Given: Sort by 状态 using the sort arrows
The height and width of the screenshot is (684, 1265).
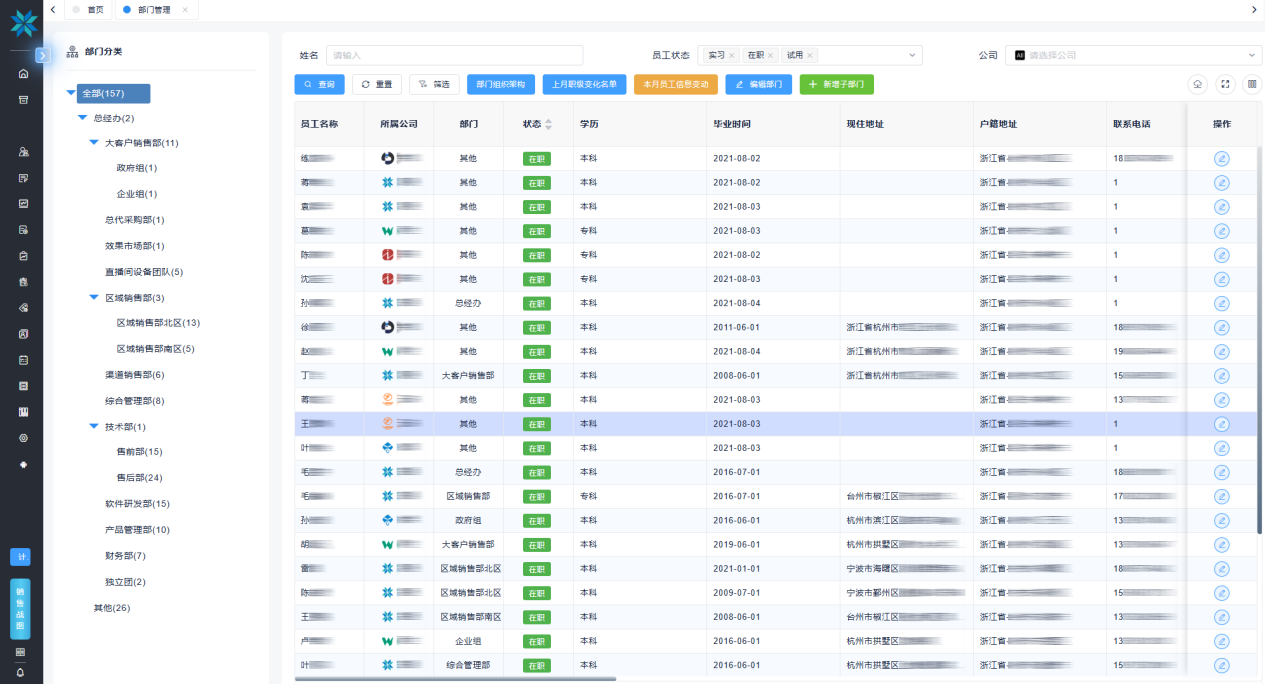Looking at the screenshot, I should pyautogui.click(x=548, y=124).
